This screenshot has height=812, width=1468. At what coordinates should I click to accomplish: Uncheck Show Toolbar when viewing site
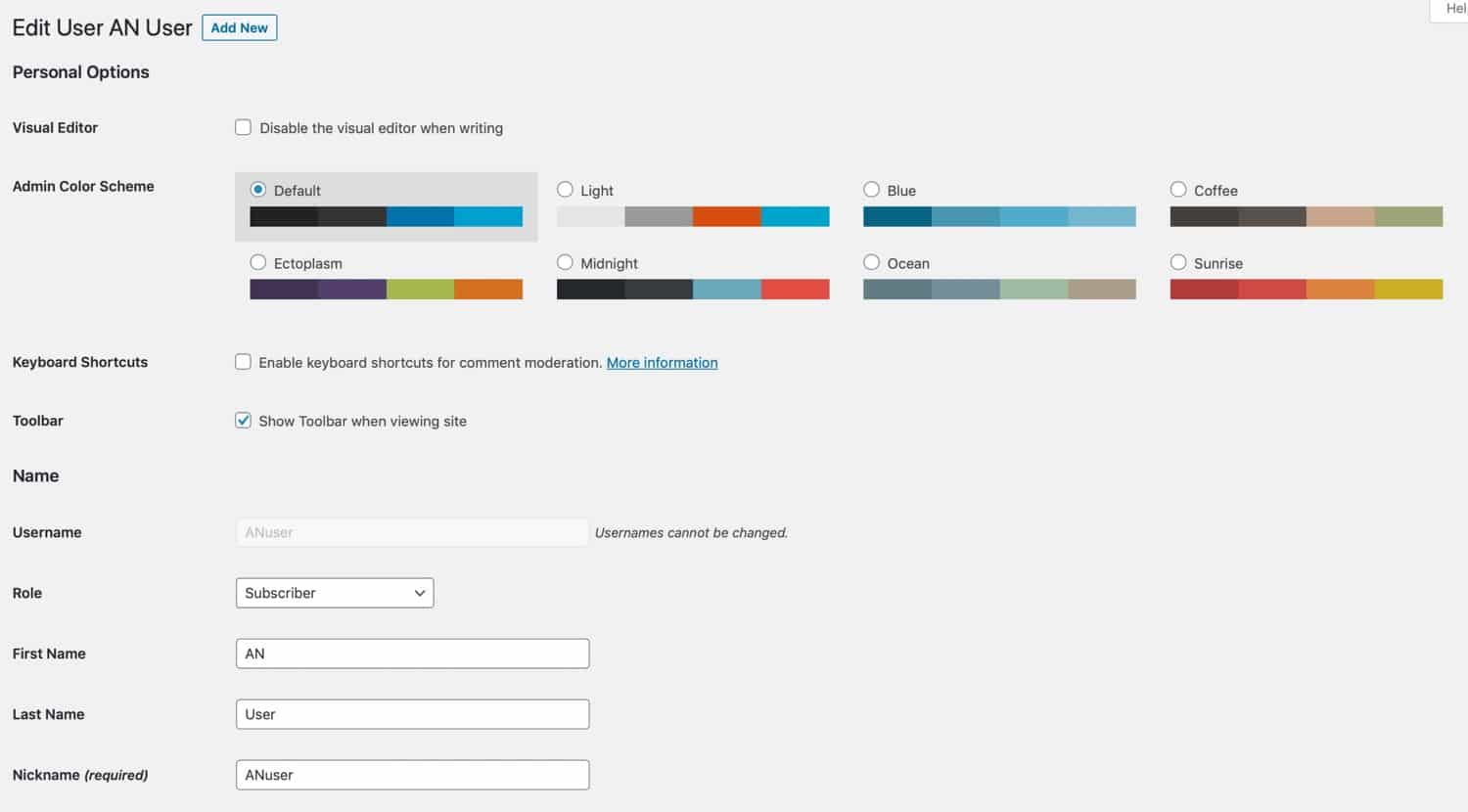(243, 420)
